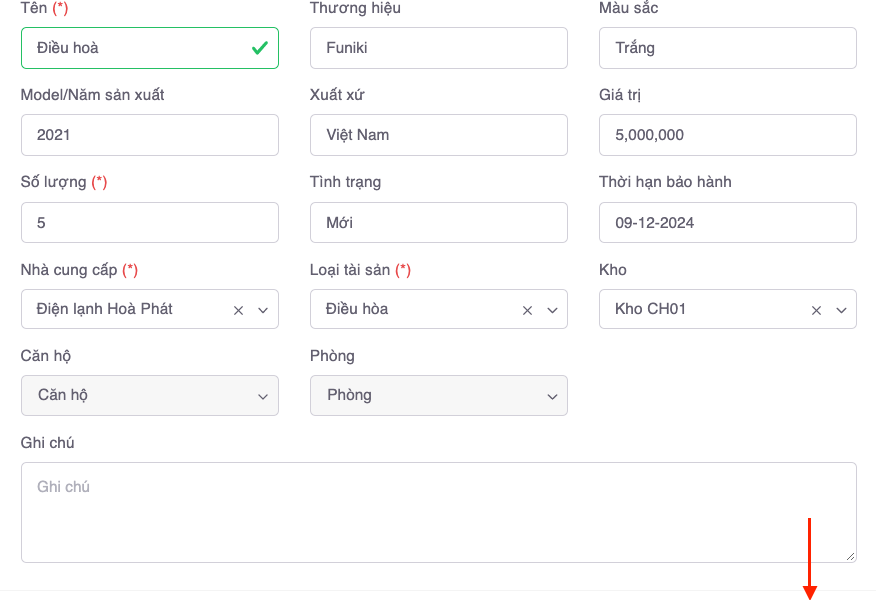Screen dimensions: 876x600
Task: Open the Thời hạn bảo hành date field
Action: click(x=727, y=223)
